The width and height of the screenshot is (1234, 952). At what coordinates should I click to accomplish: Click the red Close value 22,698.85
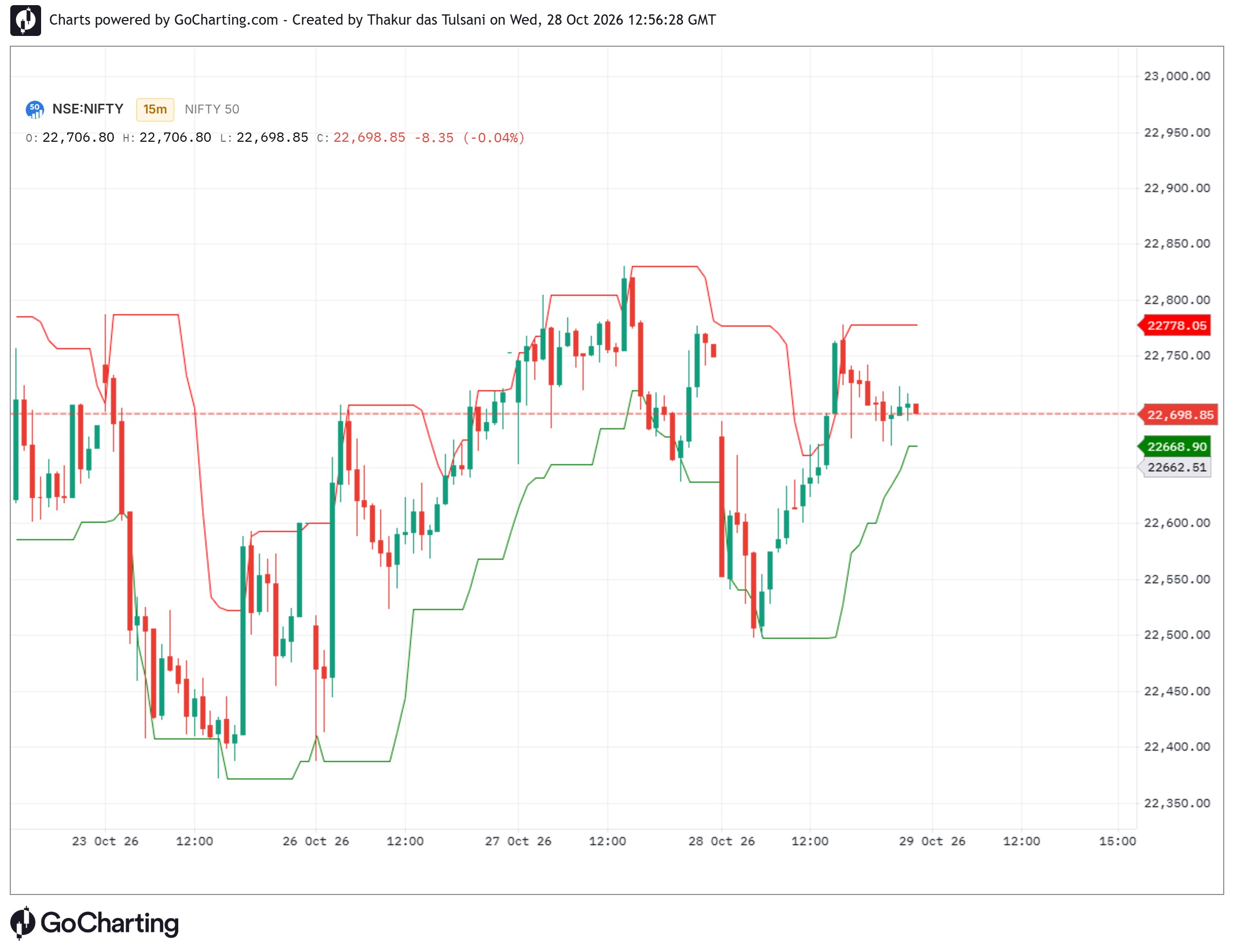tap(369, 138)
